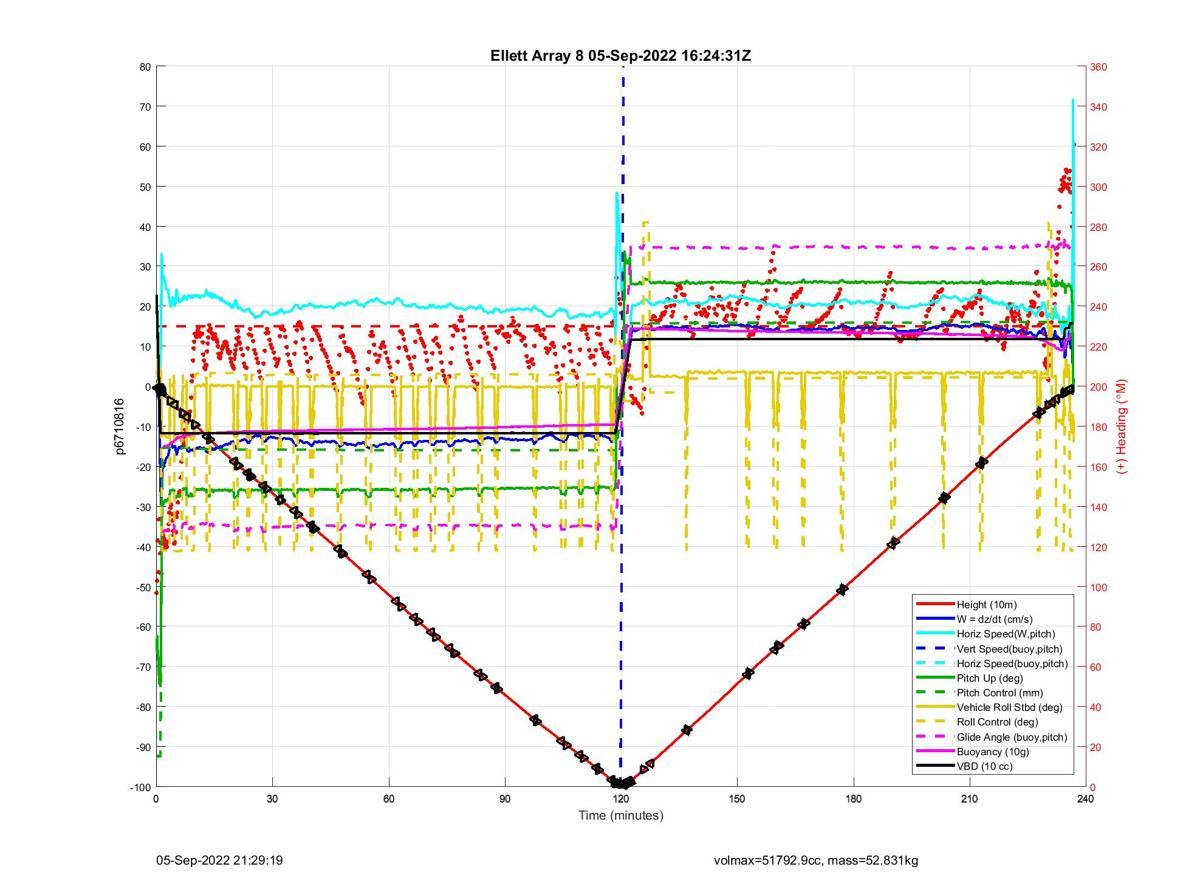Click legend entry 'Pitch Control (mm)'
This screenshot has height=885, width=1200.
click(x=999, y=692)
